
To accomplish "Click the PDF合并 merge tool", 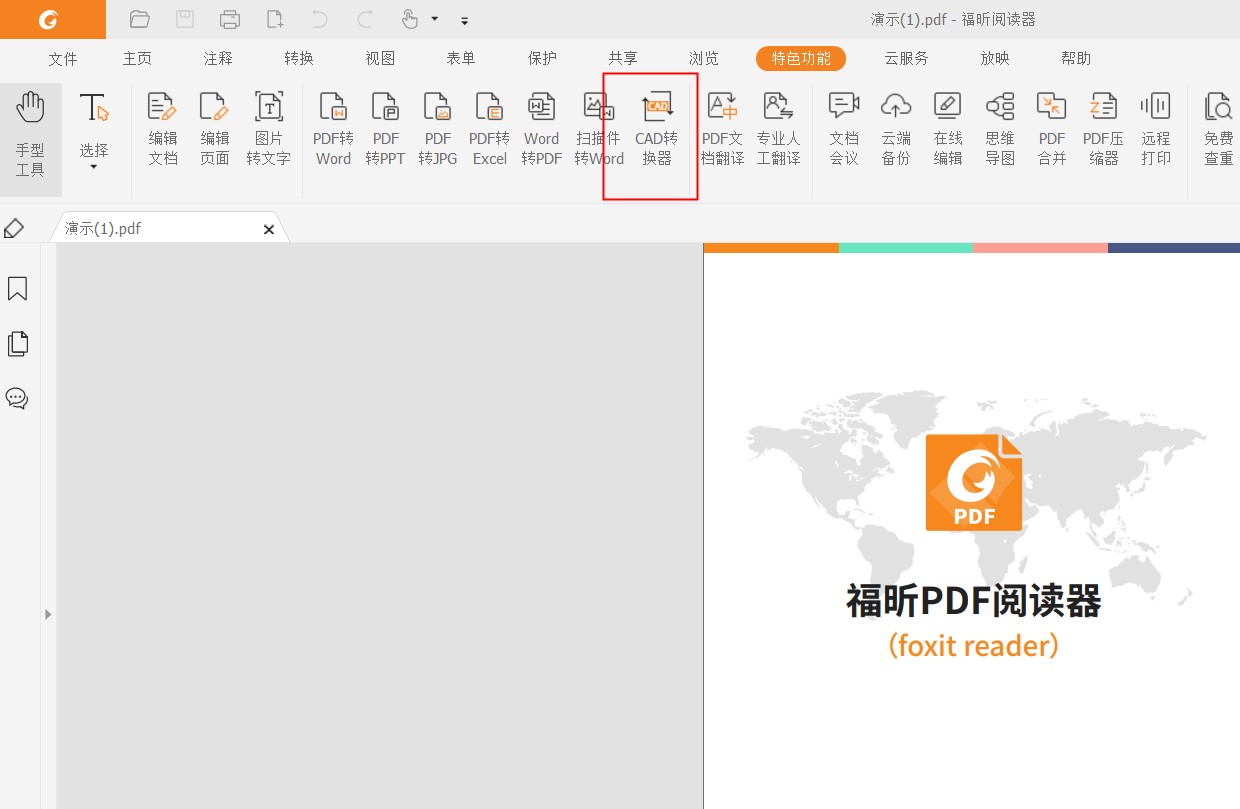I will pos(1052,130).
